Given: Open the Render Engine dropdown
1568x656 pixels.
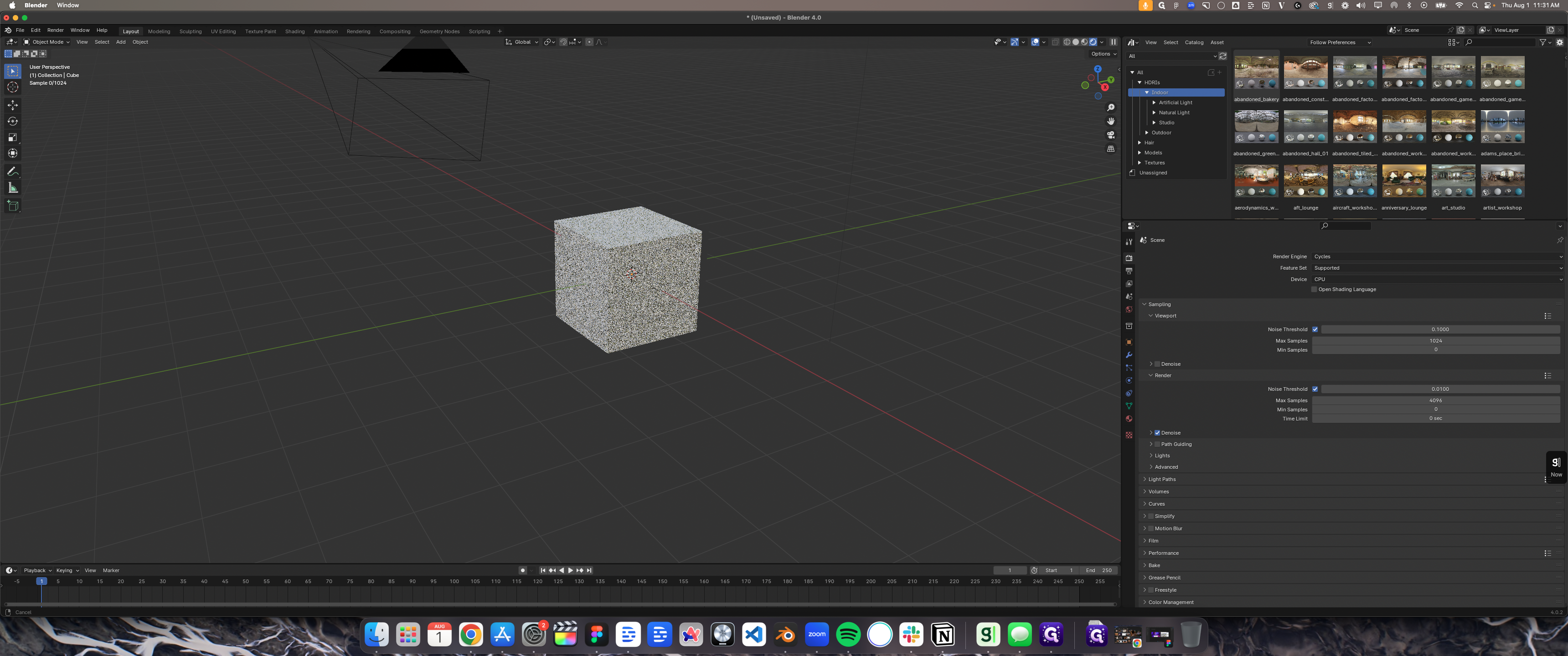Looking at the screenshot, I should coord(1438,257).
